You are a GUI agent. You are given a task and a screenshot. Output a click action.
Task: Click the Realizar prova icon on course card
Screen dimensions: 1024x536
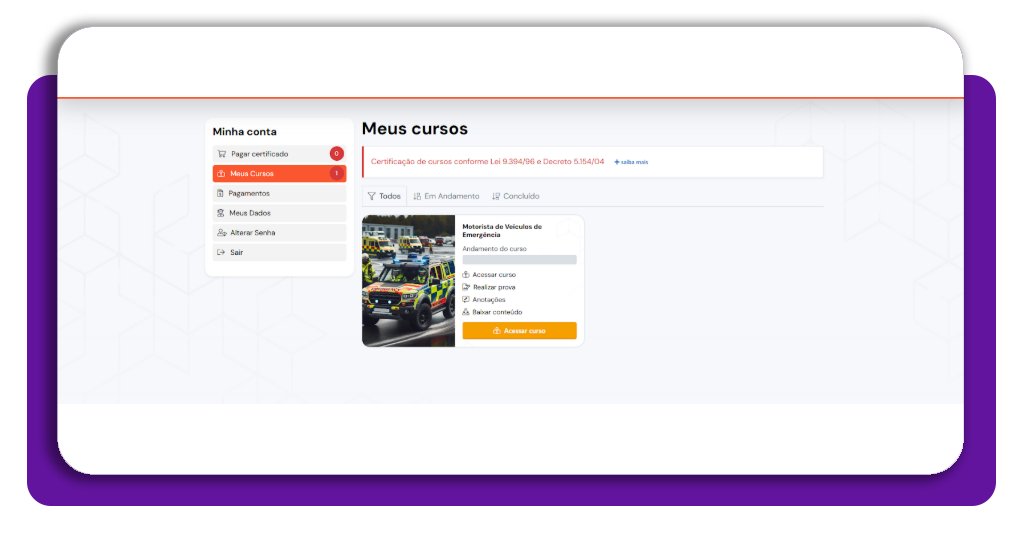(x=466, y=287)
